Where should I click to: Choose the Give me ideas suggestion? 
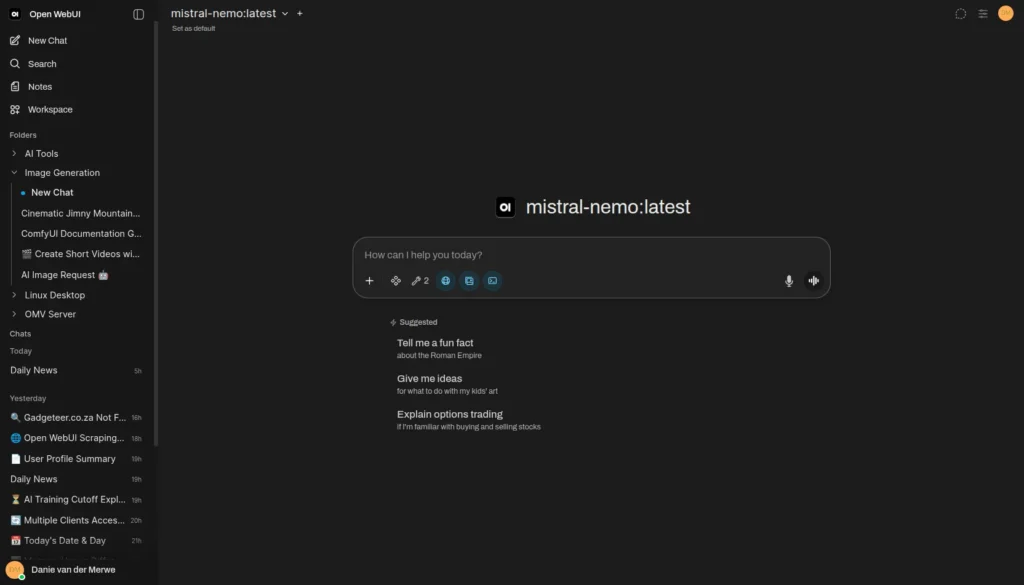coord(447,385)
